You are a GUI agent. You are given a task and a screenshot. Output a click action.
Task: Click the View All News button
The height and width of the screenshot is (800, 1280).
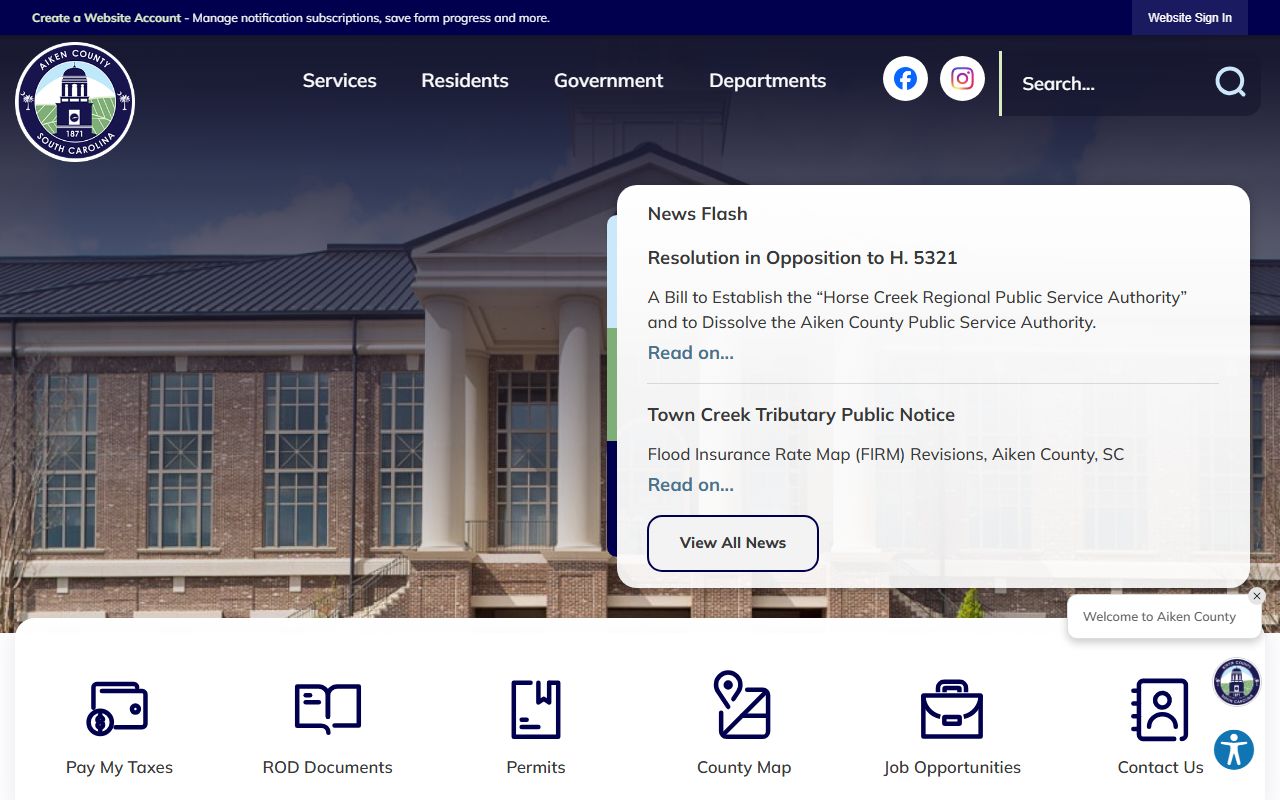point(733,543)
